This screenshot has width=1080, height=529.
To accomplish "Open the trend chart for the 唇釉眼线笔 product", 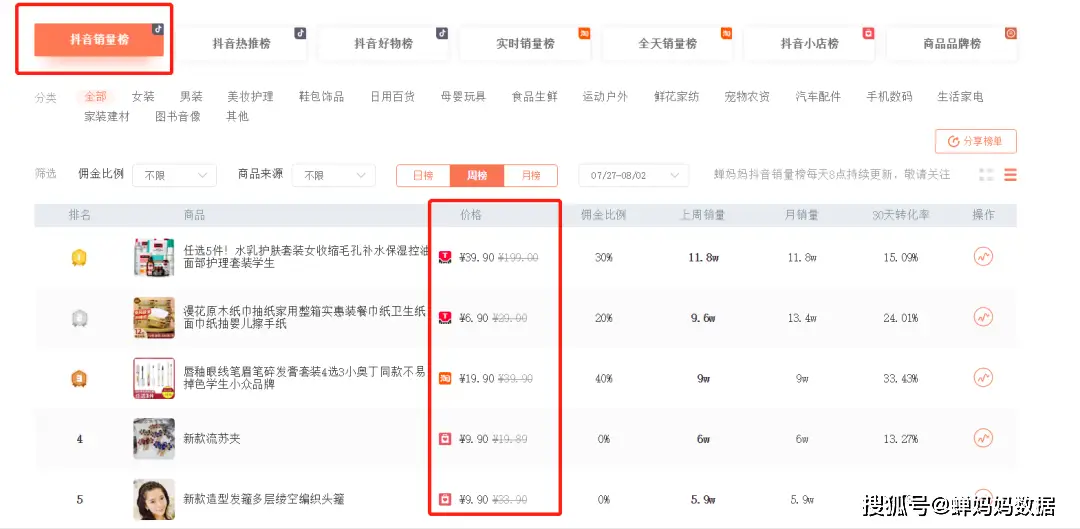I will point(983,378).
